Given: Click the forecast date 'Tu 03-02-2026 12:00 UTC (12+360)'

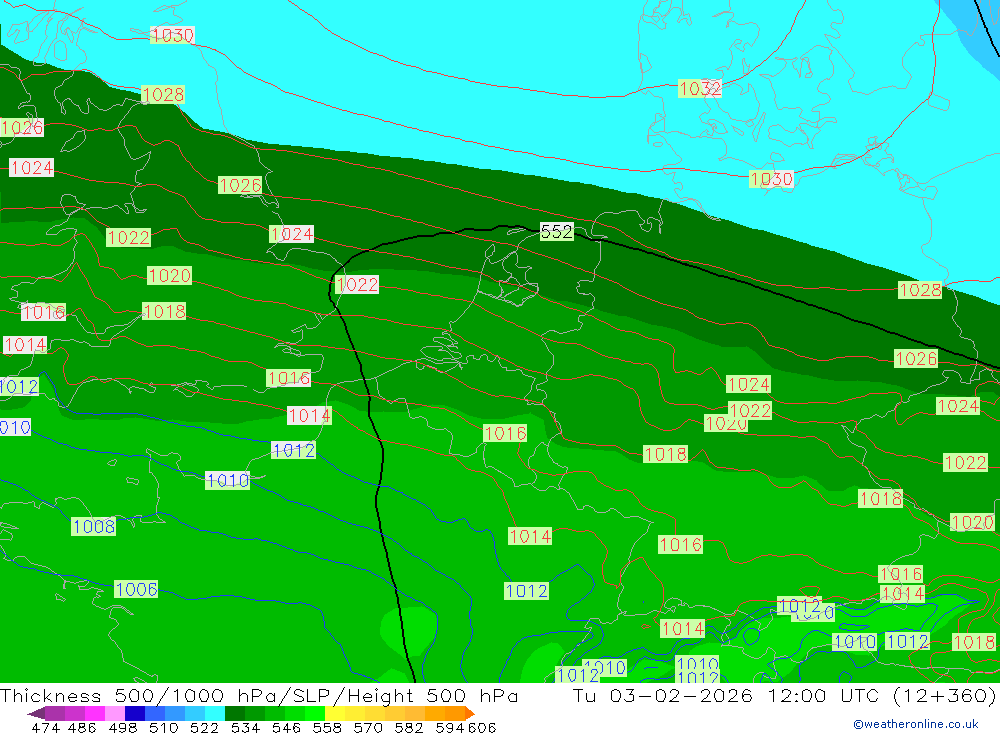Looking at the screenshot, I should point(784,695).
